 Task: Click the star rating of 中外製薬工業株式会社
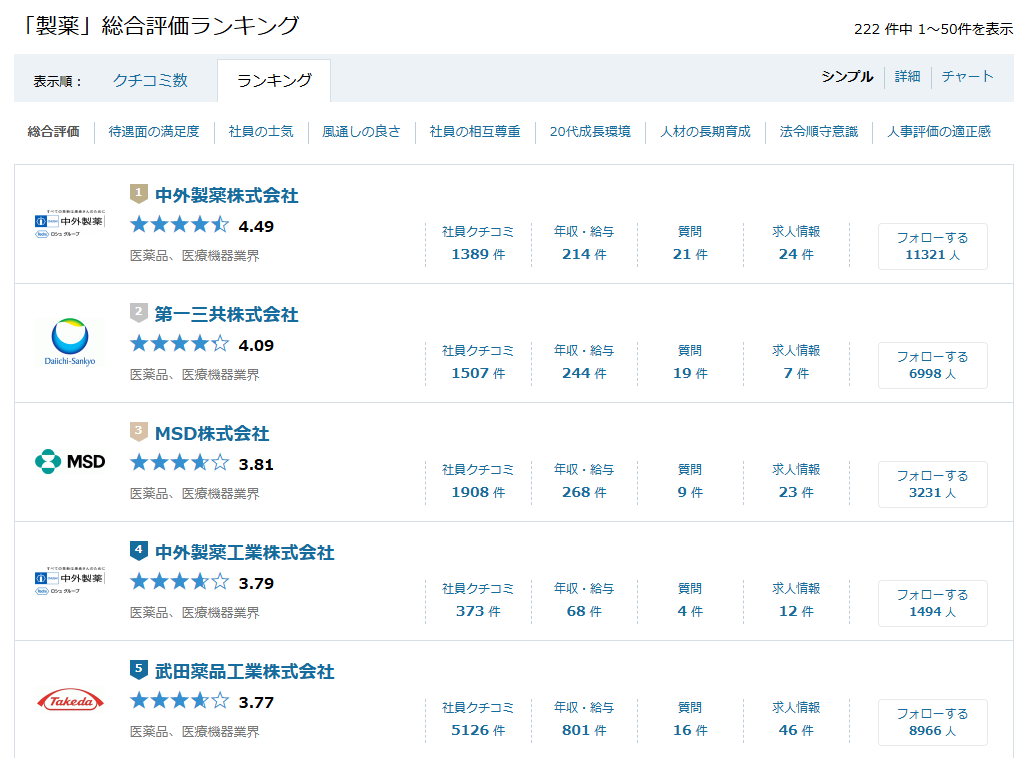click(x=180, y=582)
